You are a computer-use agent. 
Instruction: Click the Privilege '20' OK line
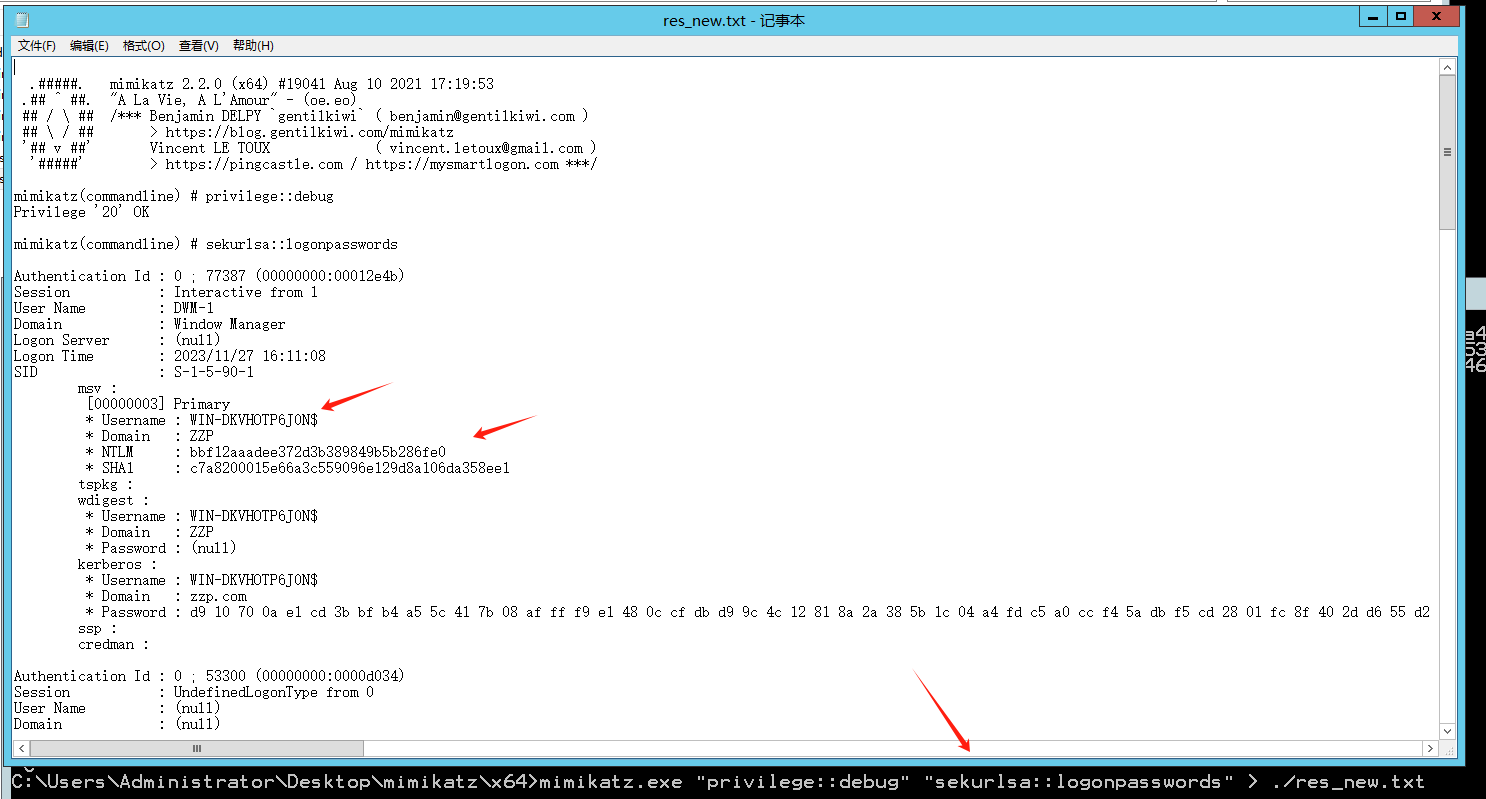pos(81,212)
